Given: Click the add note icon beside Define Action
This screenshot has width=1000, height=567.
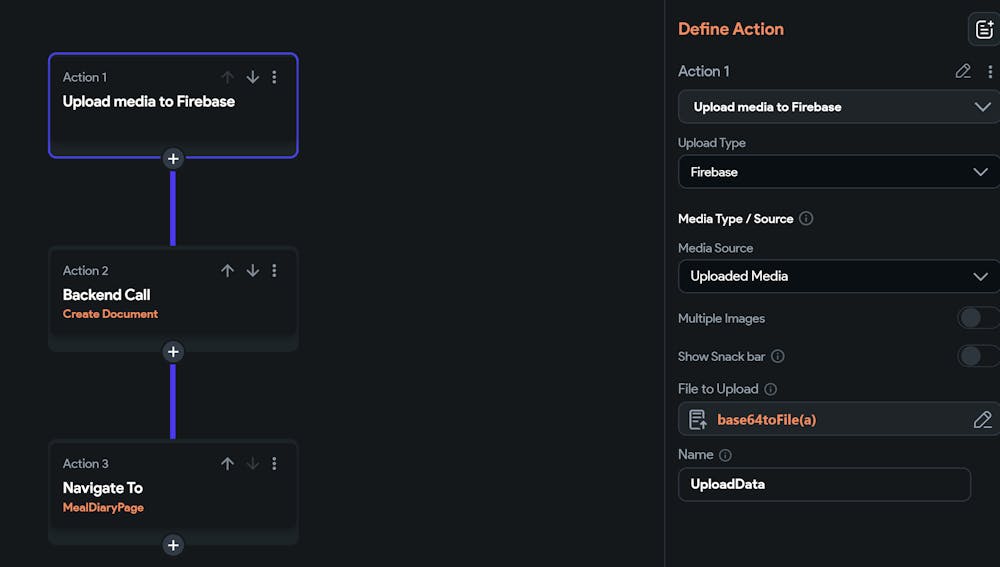Looking at the screenshot, I should point(983,29).
